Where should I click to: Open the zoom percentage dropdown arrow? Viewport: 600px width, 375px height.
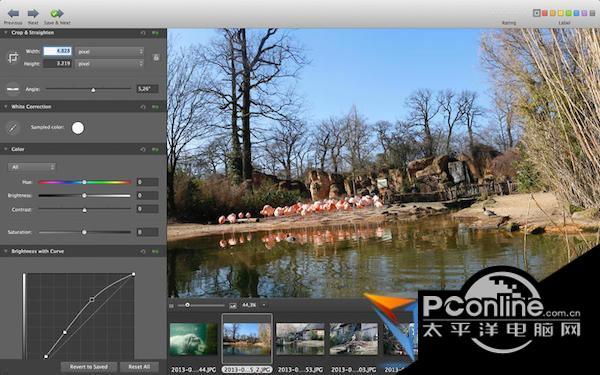[264, 305]
